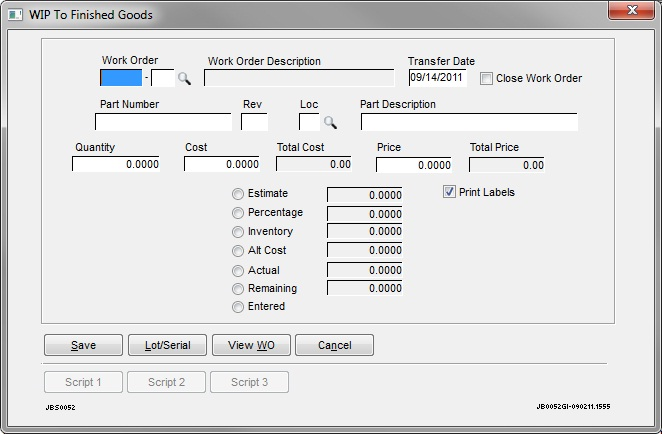This screenshot has height=434, width=662.
Task: Click the Percentage value field
Action: pyautogui.click(x=365, y=214)
